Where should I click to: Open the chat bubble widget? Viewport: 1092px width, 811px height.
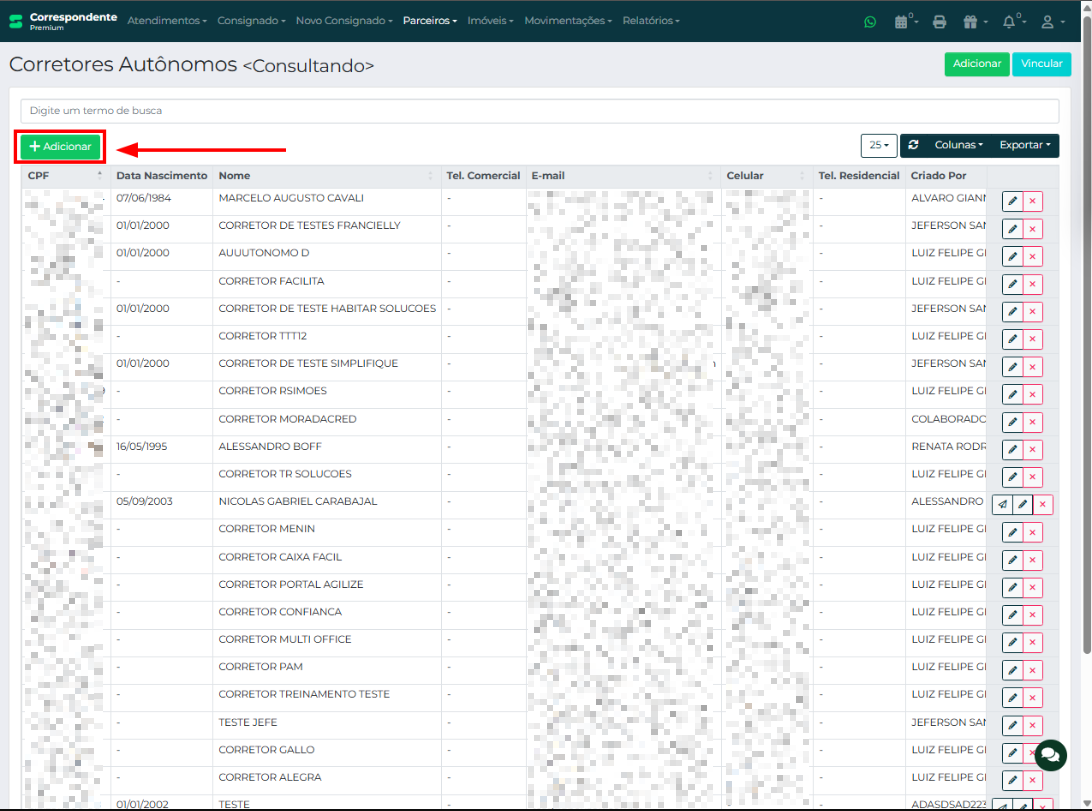pyautogui.click(x=1050, y=753)
